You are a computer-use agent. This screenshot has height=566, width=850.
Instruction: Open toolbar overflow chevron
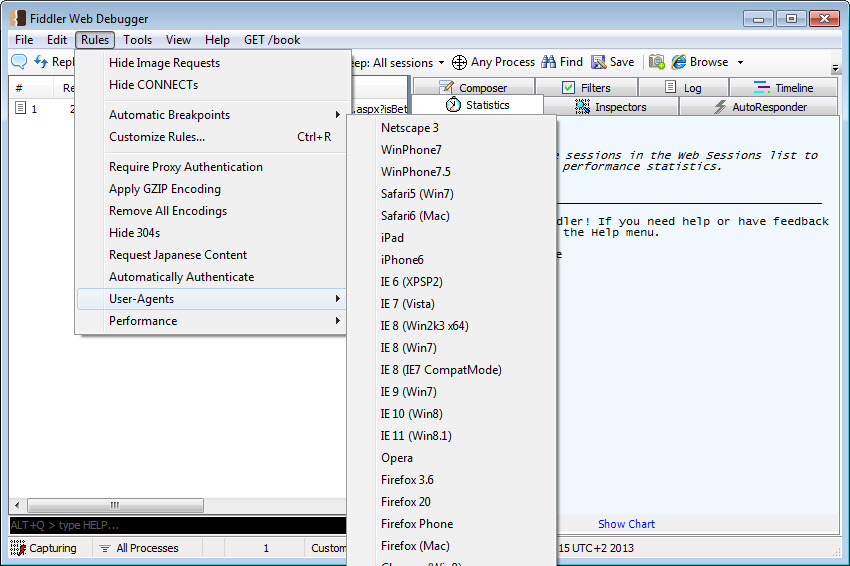[x=835, y=68]
